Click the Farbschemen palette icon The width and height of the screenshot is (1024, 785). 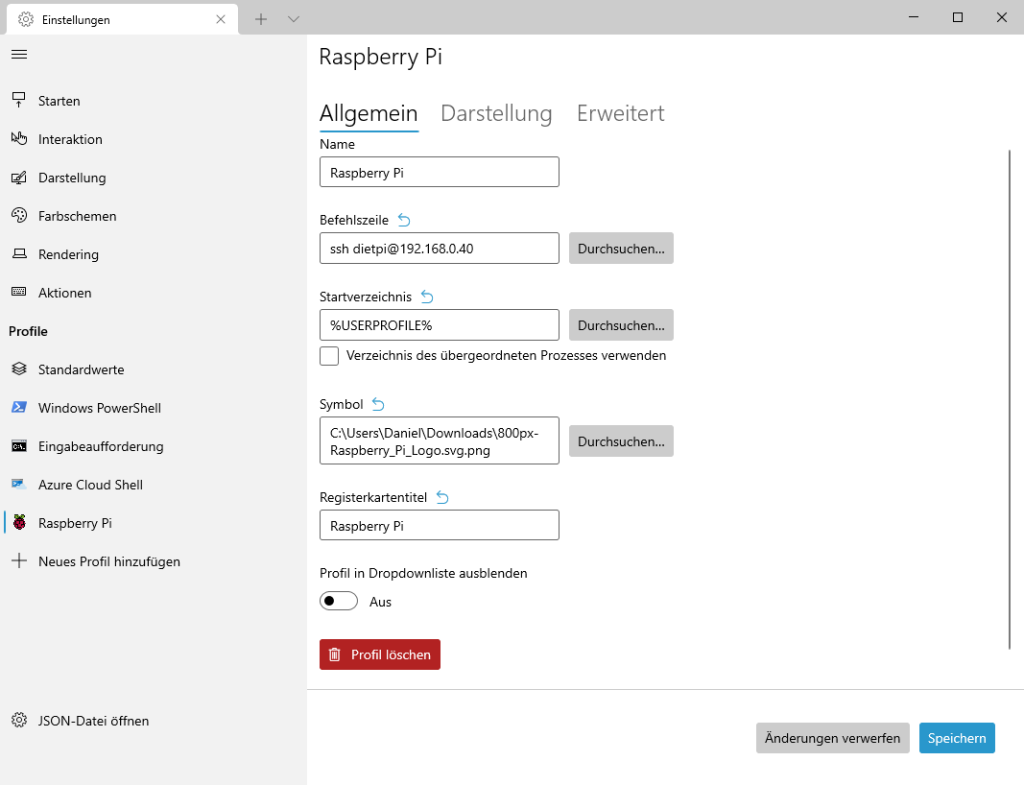click(x=19, y=216)
